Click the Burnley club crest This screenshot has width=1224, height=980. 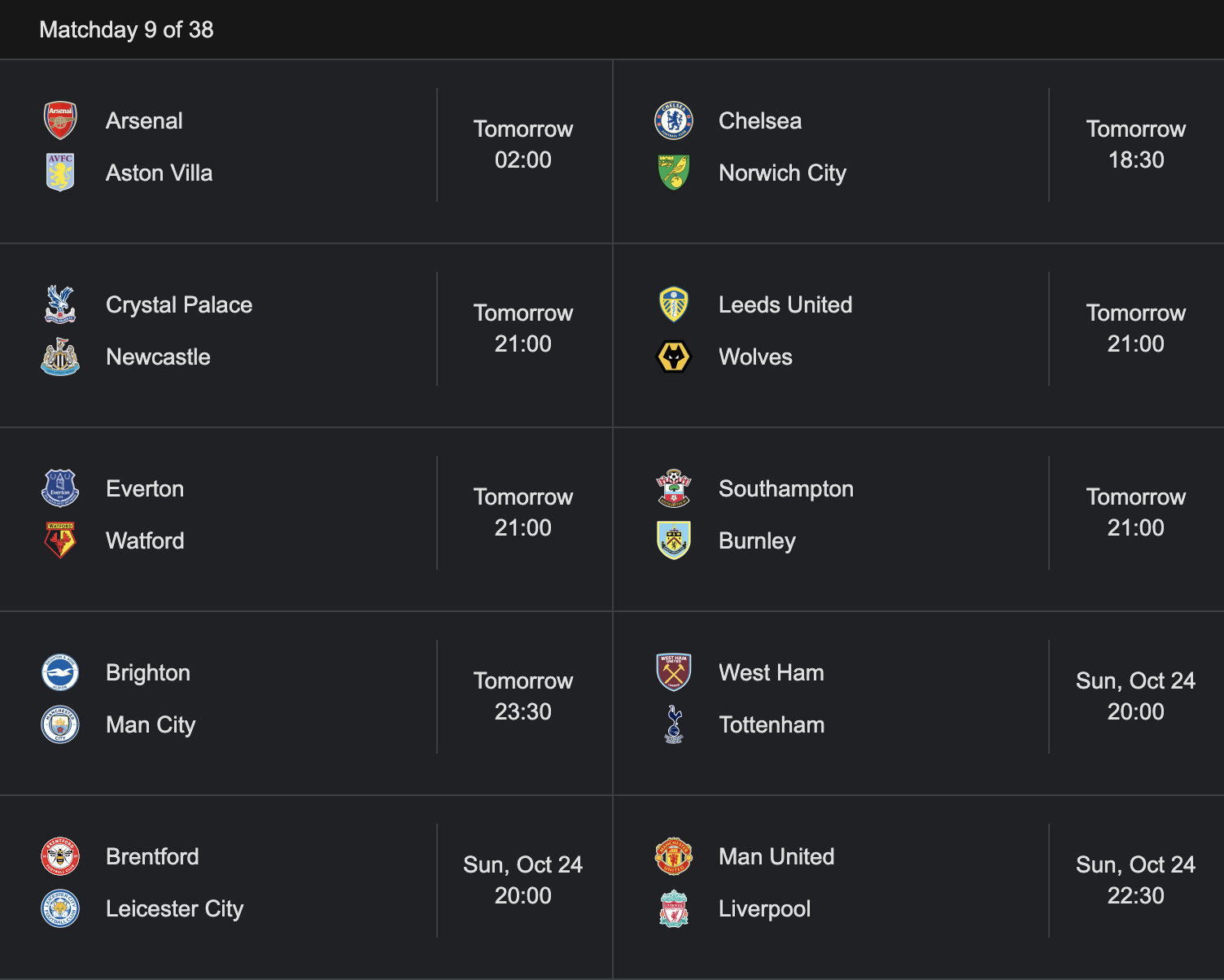click(674, 540)
